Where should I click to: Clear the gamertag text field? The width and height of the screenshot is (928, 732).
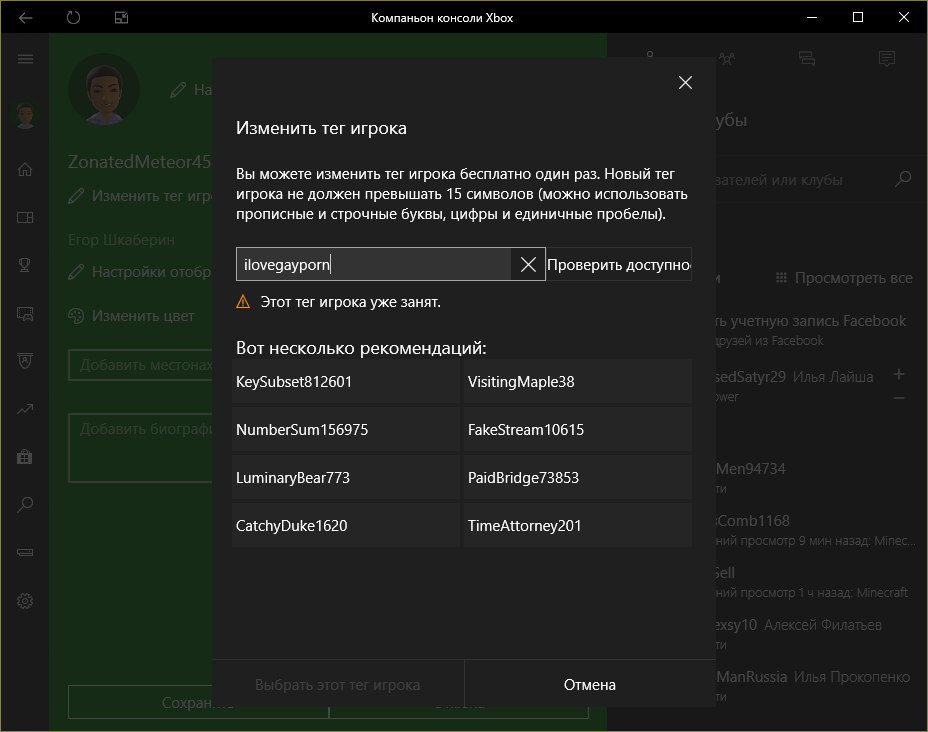[x=528, y=265]
